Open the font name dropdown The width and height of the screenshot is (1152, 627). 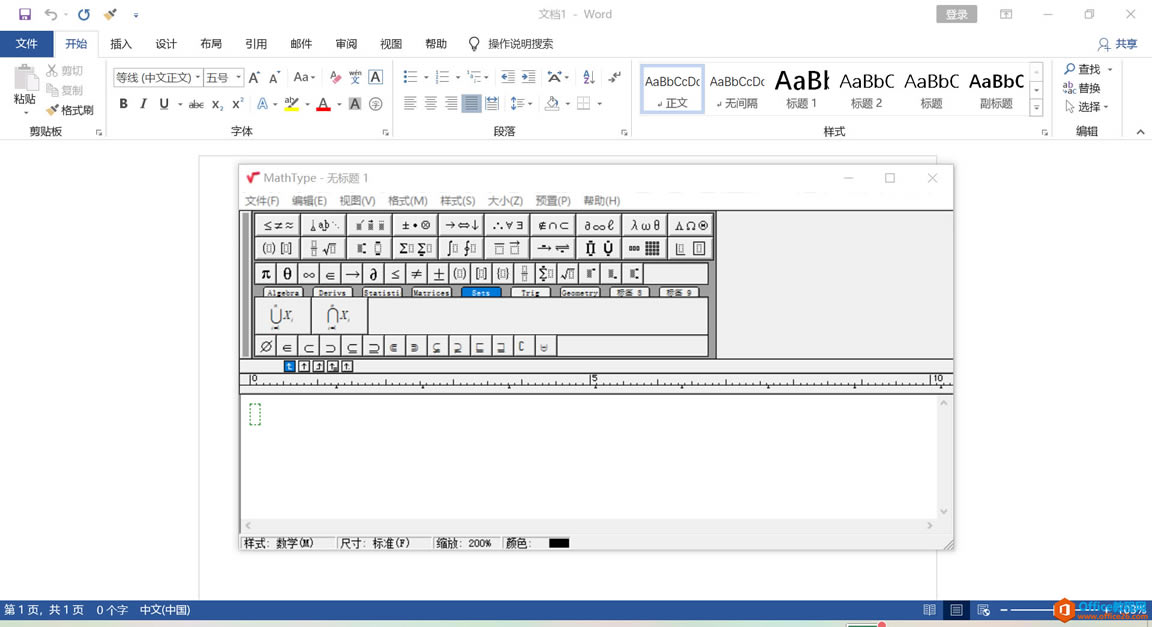[x=198, y=78]
